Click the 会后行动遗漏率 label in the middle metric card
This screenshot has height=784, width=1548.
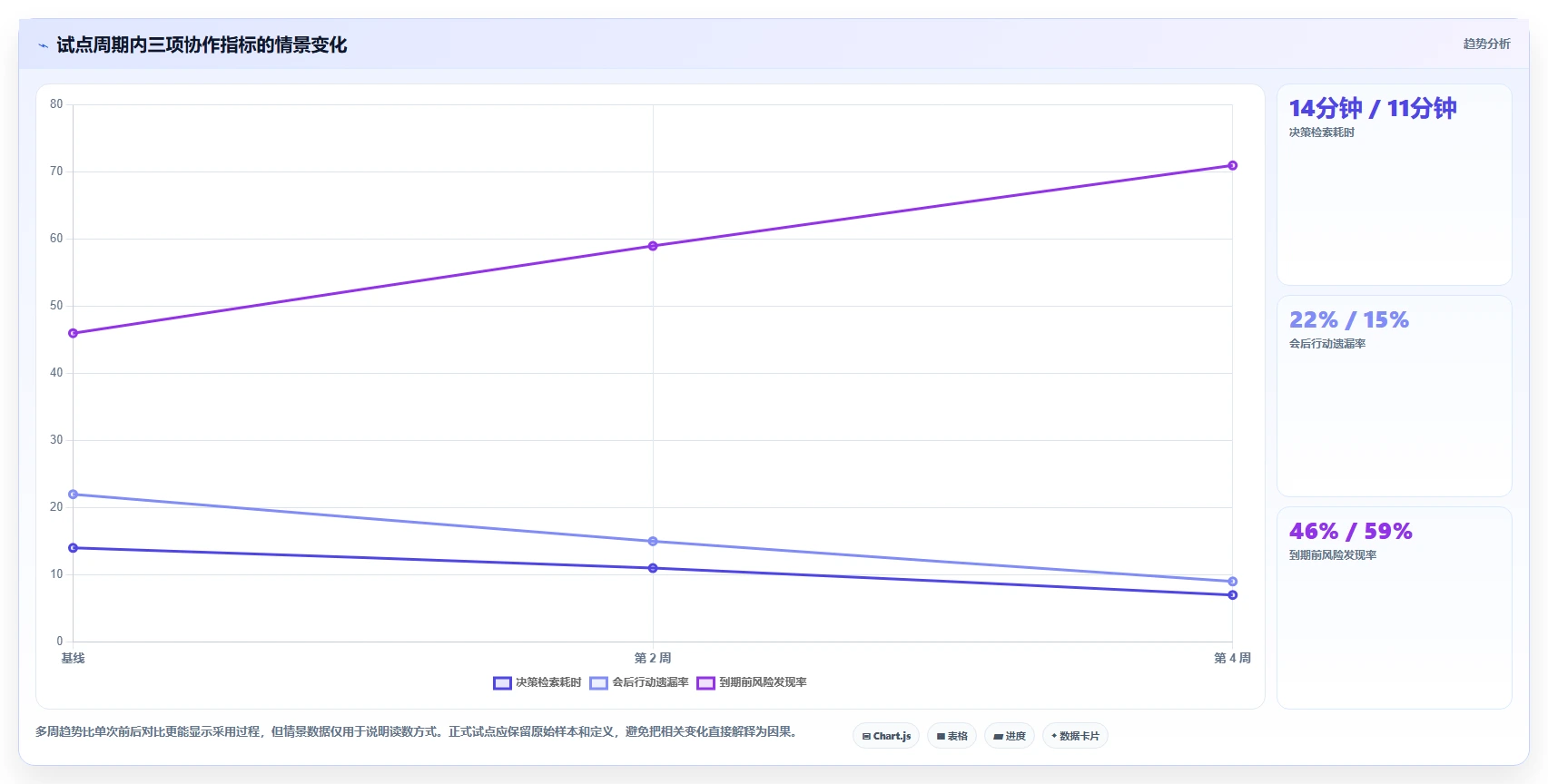(x=1327, y=344)
